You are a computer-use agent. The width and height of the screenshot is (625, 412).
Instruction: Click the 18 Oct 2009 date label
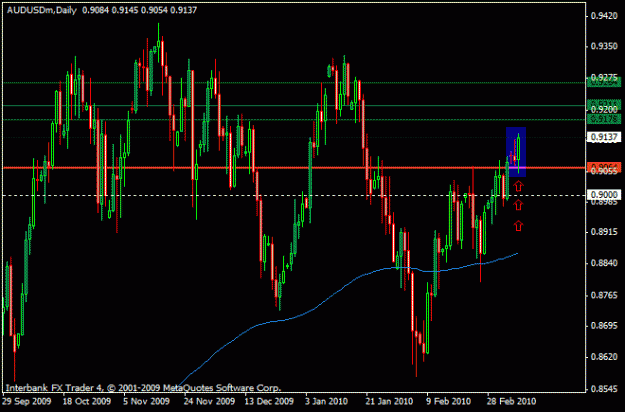(87, 401)
